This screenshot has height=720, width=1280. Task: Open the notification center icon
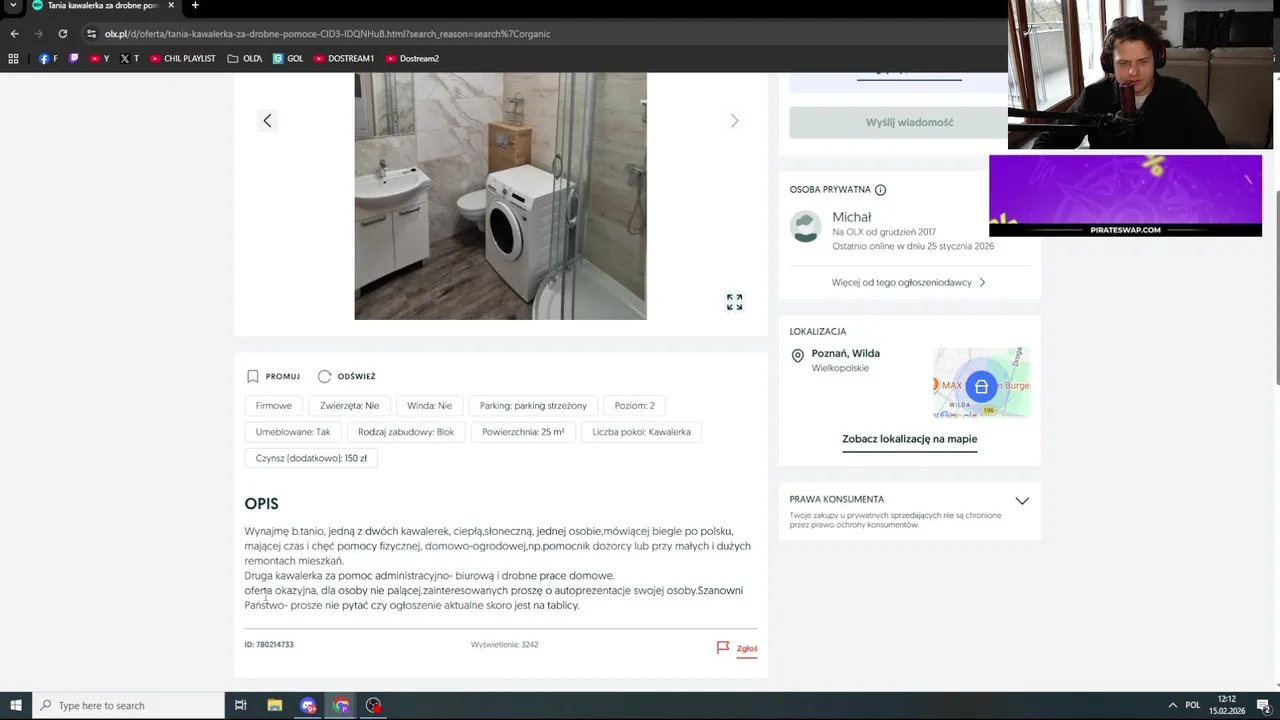1265,705
